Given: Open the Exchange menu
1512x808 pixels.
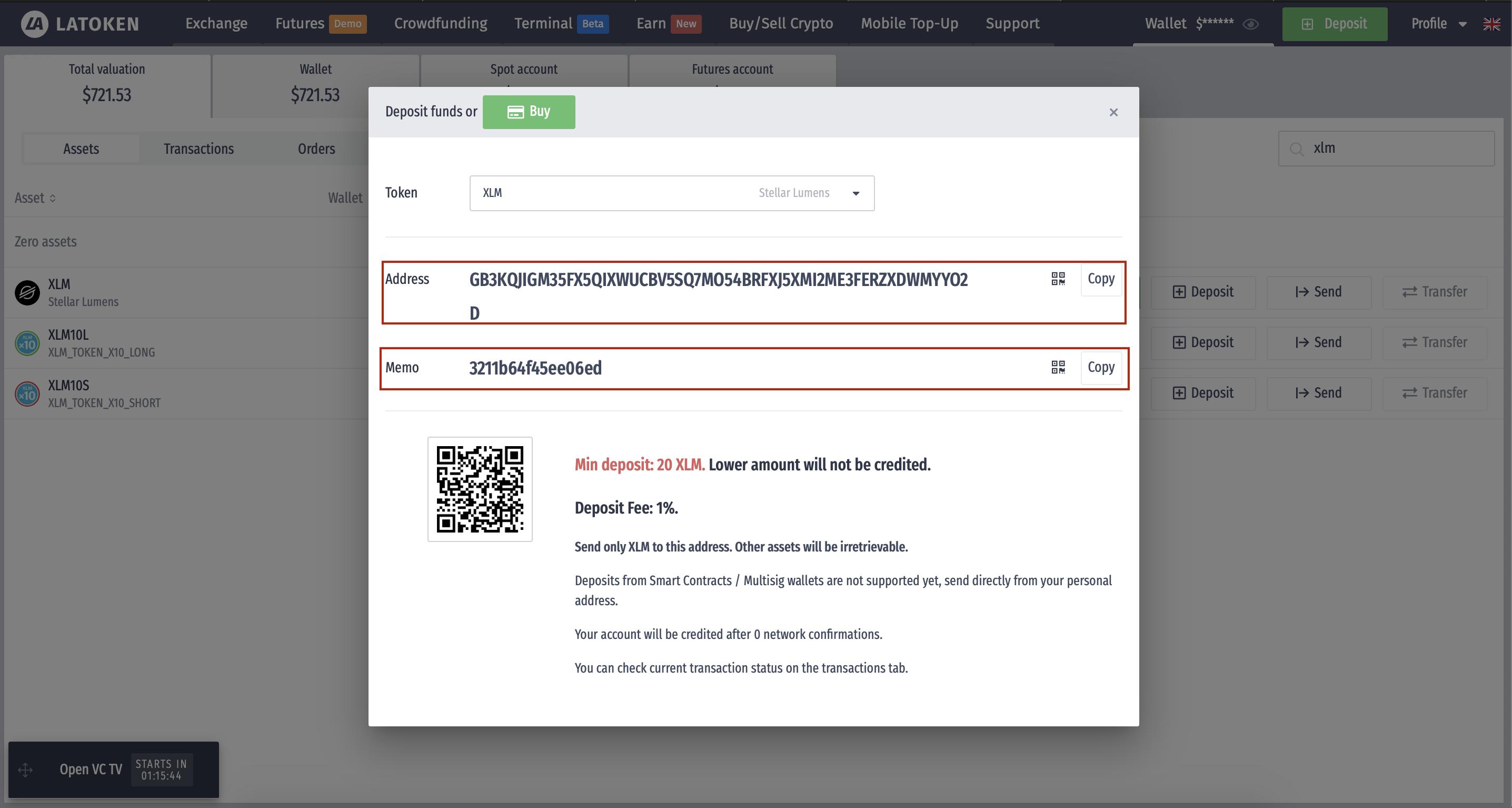Looking at the screenshot, I should click(216, 24).
